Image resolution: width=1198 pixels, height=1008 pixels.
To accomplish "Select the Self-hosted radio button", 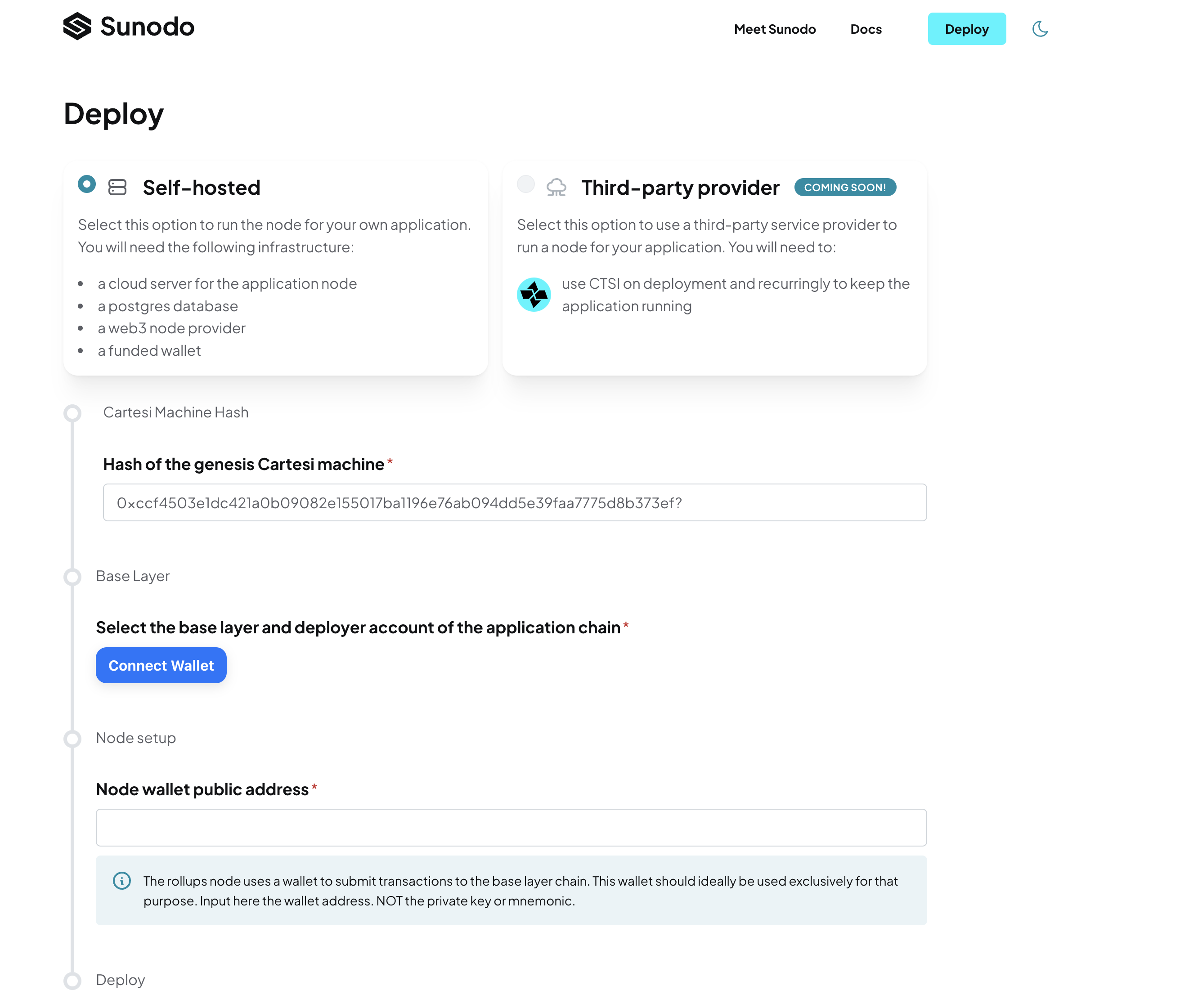I will (87, 184).
